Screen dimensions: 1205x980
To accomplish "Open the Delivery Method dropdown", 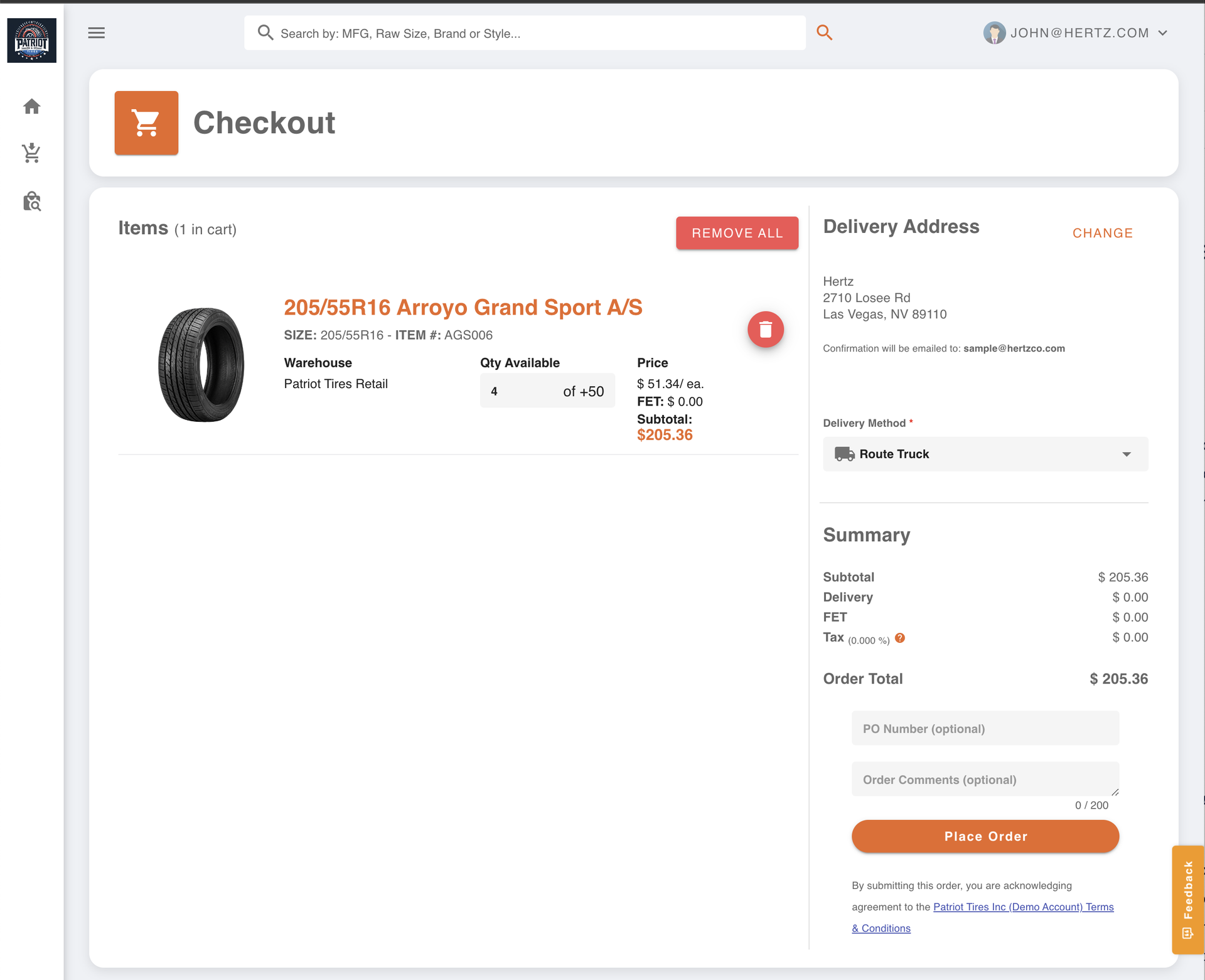I will tap(985, 454).
